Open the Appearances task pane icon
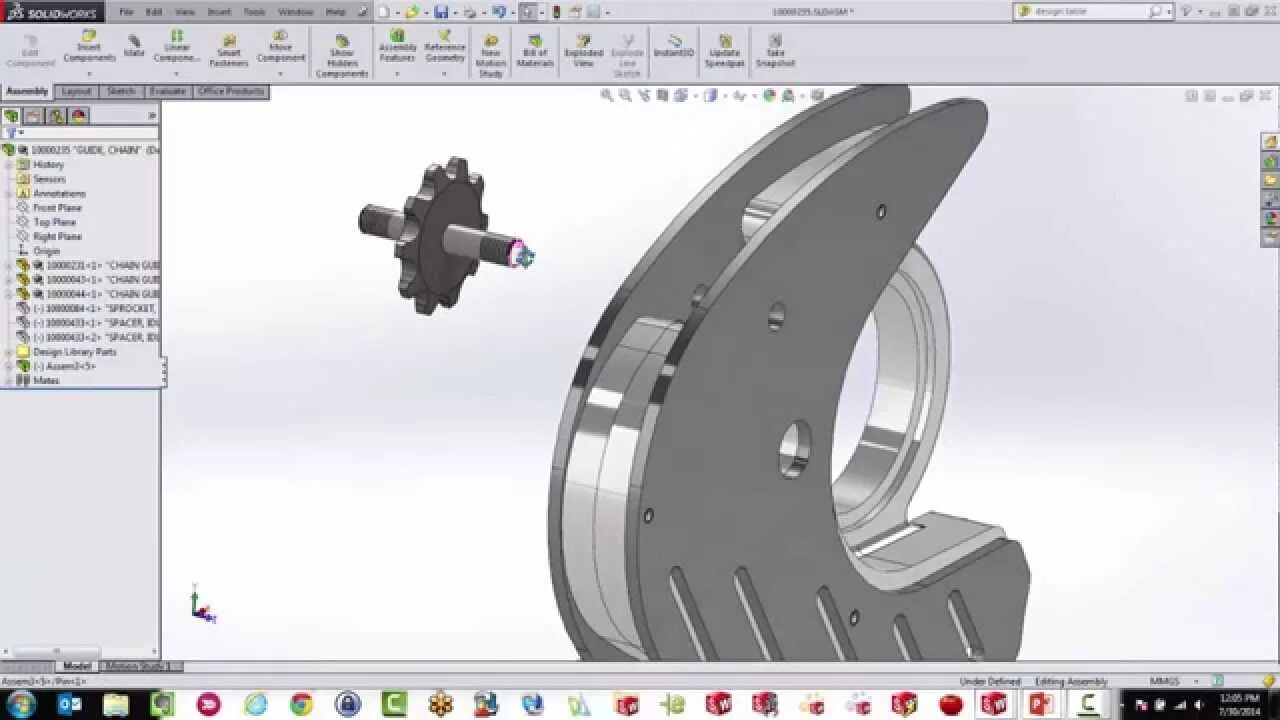The width and height of the screenshot is (1280, 720). point(1270,218)
